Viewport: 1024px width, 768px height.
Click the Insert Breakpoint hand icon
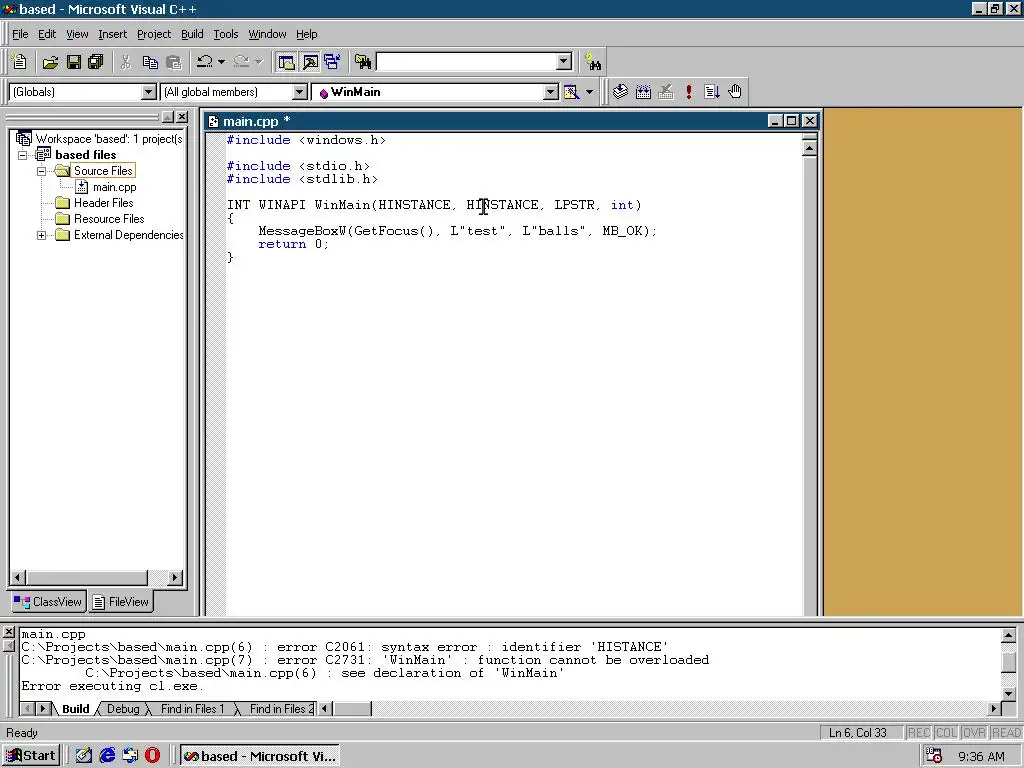tap(735, 92)
